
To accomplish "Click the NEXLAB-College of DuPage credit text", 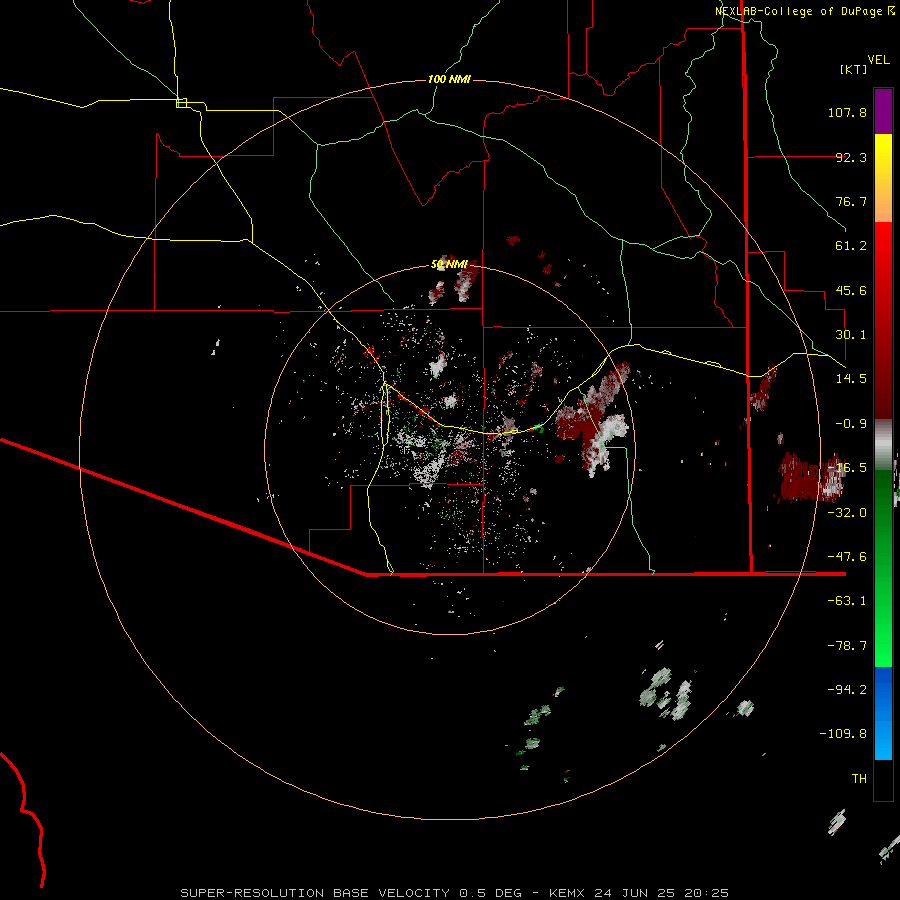I will click(x=805, y=11).
